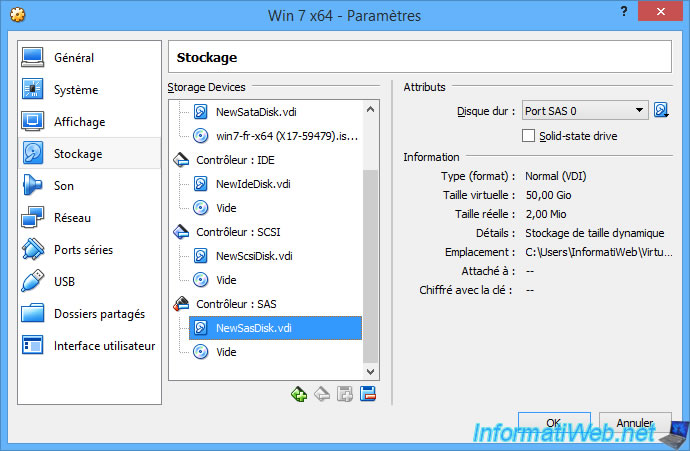Viewport: 690px width, 451px height.
Task: Click the disk chooser icon beside Port SAS 0
Action: tap(661, 110)
